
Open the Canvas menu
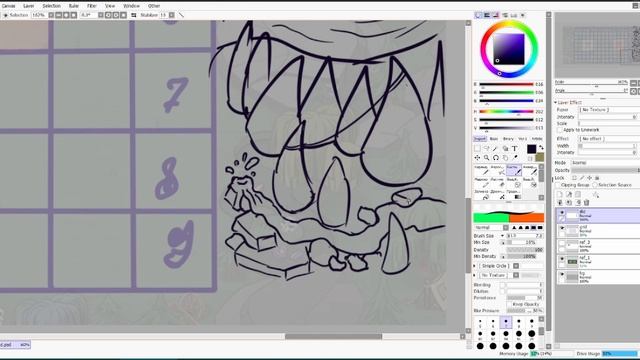(x=9, y=6)
